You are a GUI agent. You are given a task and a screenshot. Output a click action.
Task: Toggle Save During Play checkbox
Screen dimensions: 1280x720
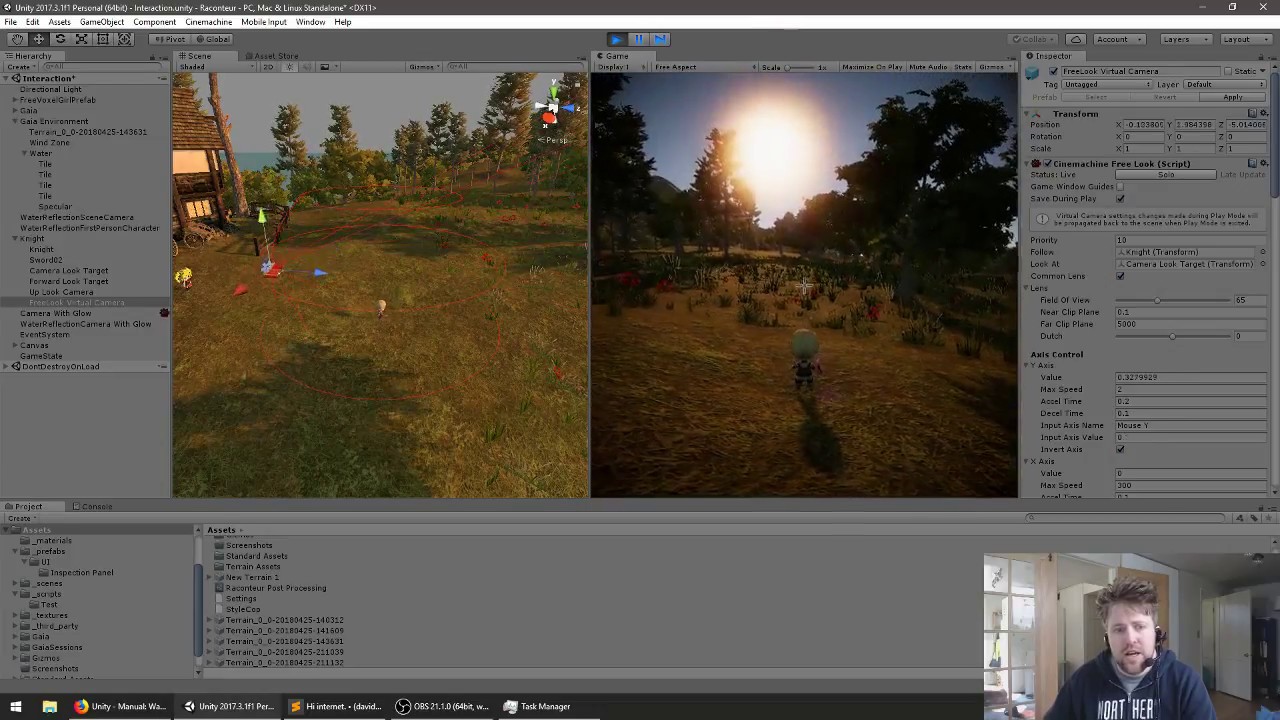(x=1120, y=199)
